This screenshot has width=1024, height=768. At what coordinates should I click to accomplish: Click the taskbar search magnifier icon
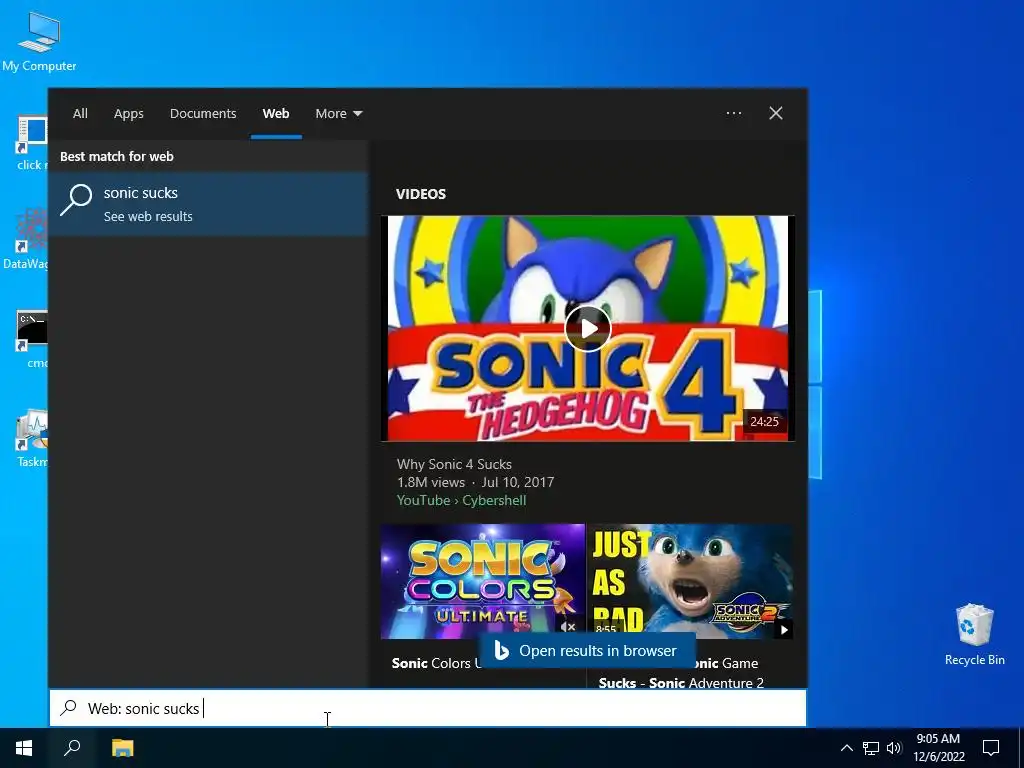(72, 748)
